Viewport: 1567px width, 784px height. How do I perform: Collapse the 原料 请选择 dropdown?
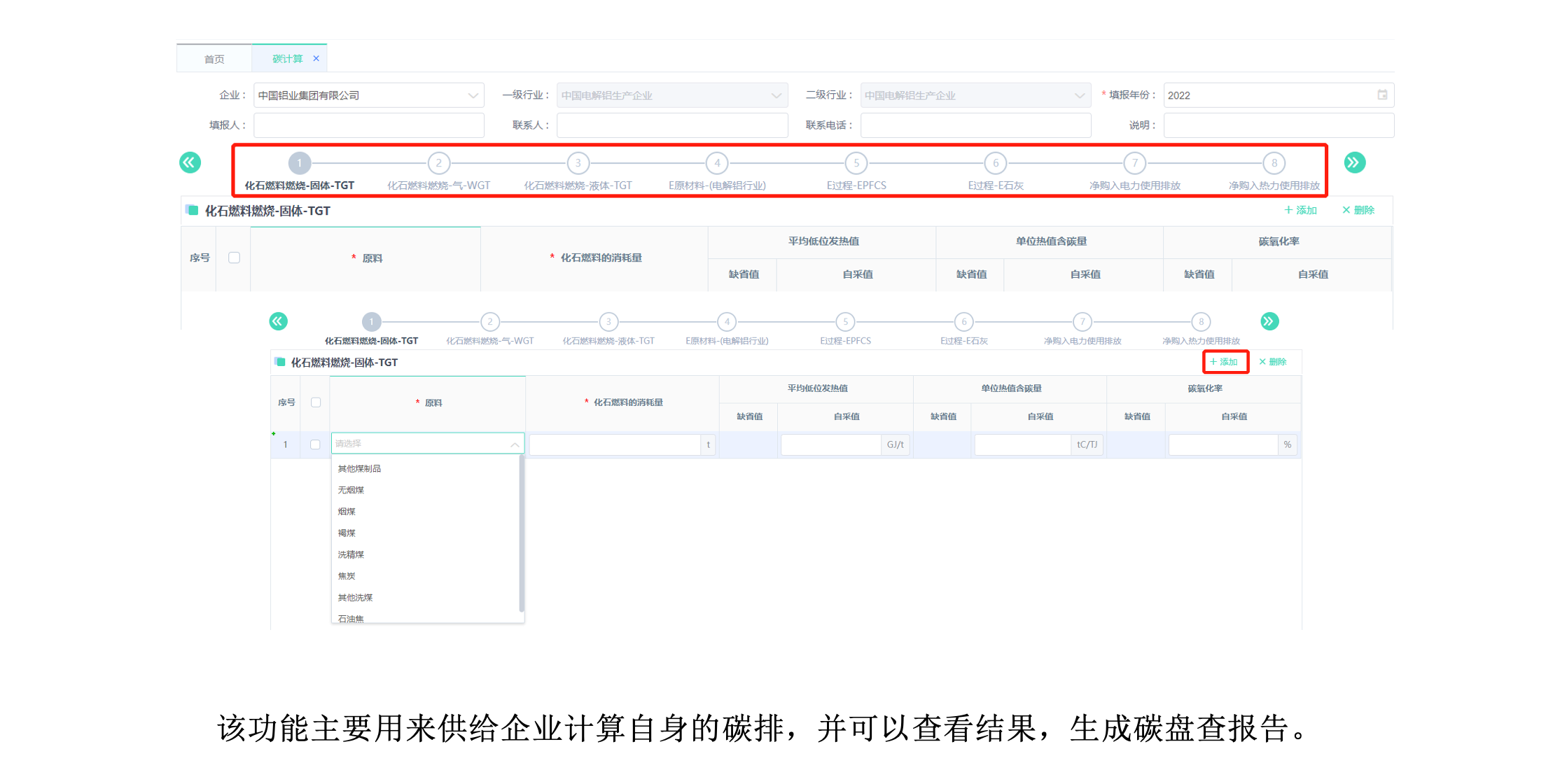(x=515, y=444)
